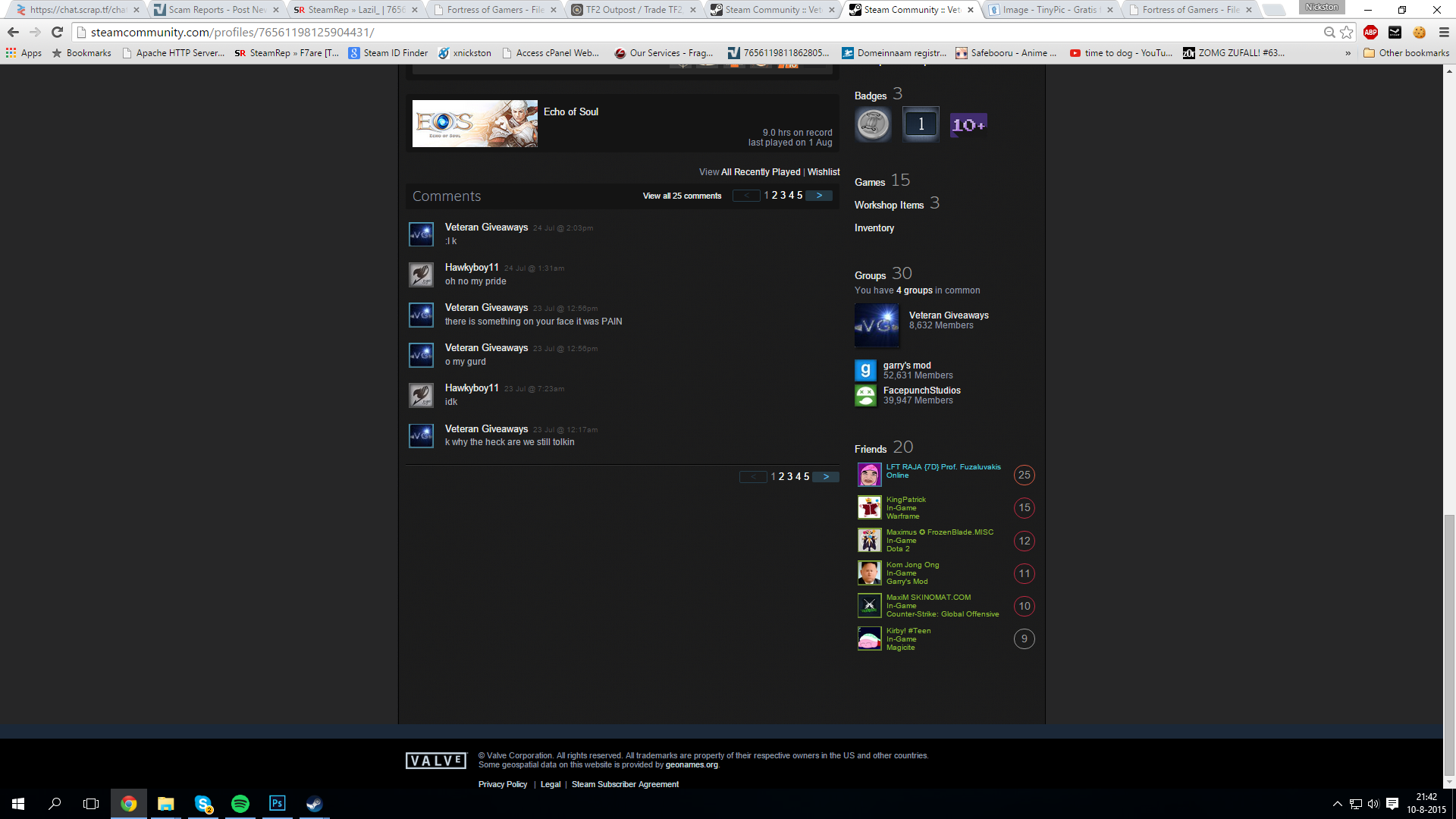This screenshot has width=1456, height=819.
Task: Click the page's vertical scrollbar thumb
Action: [x=1449, y=645]
